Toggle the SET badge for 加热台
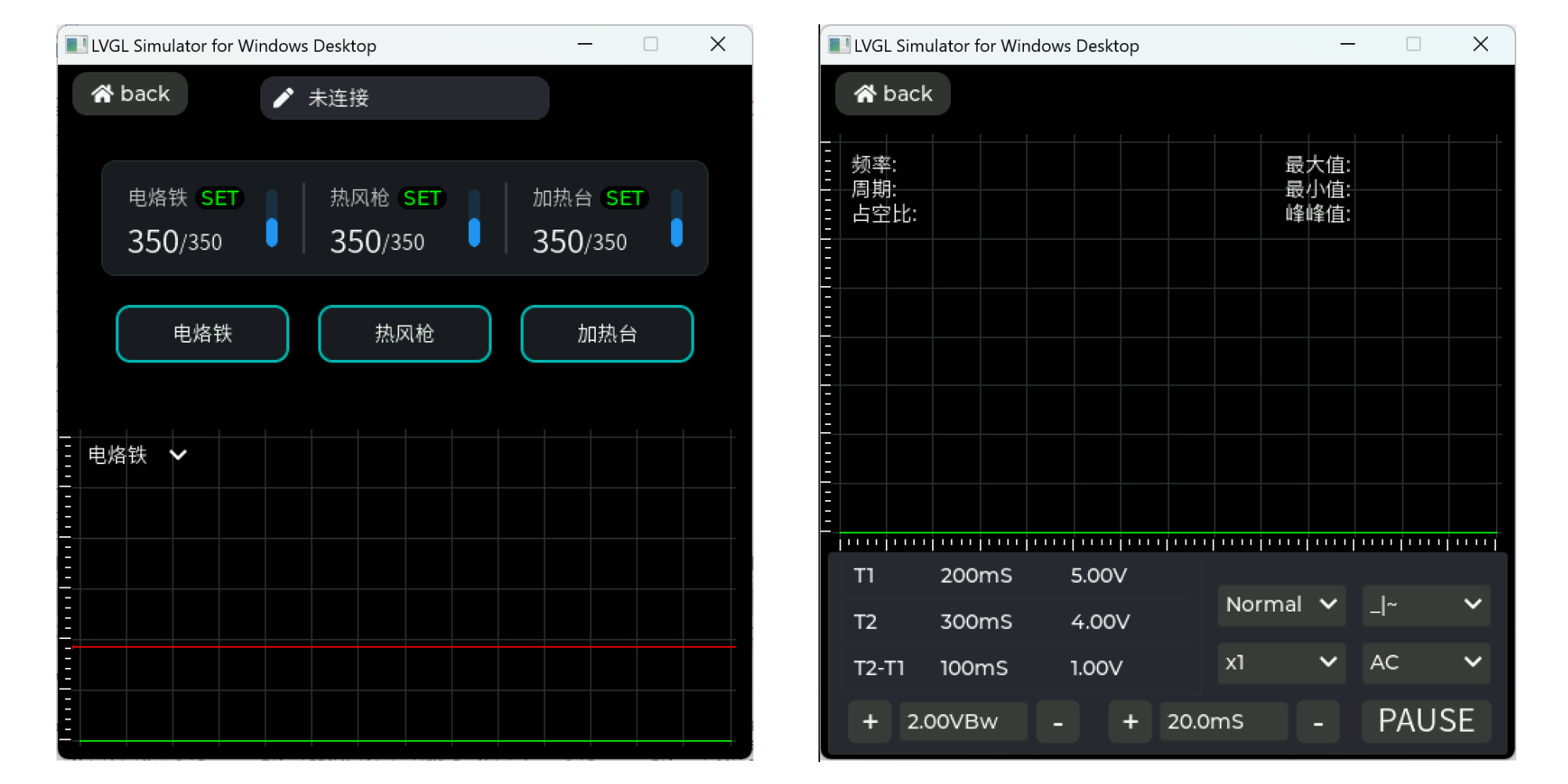The image size is (1568, 784). [x=625, y=198]
